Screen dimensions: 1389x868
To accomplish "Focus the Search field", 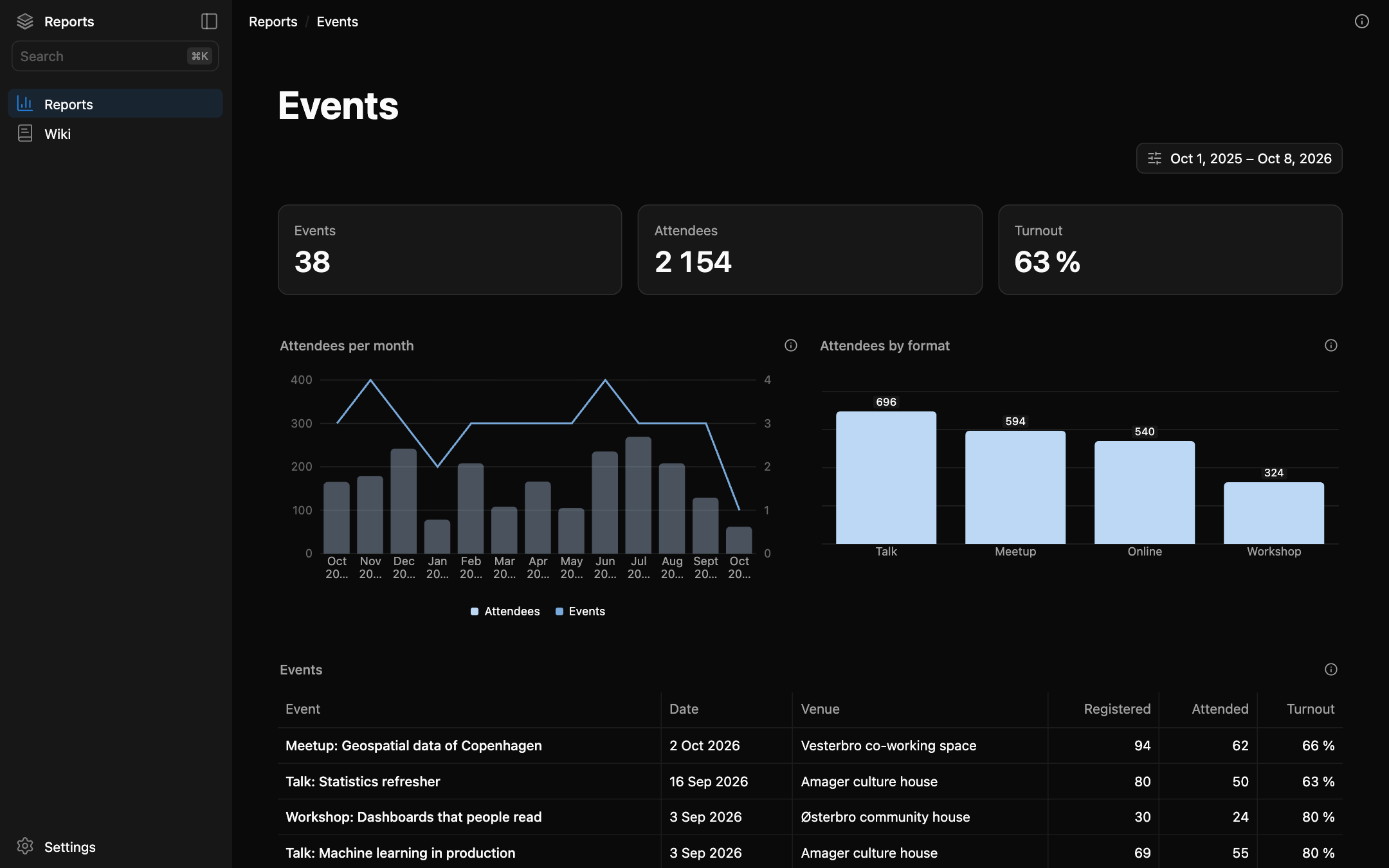I will point(115,56).
